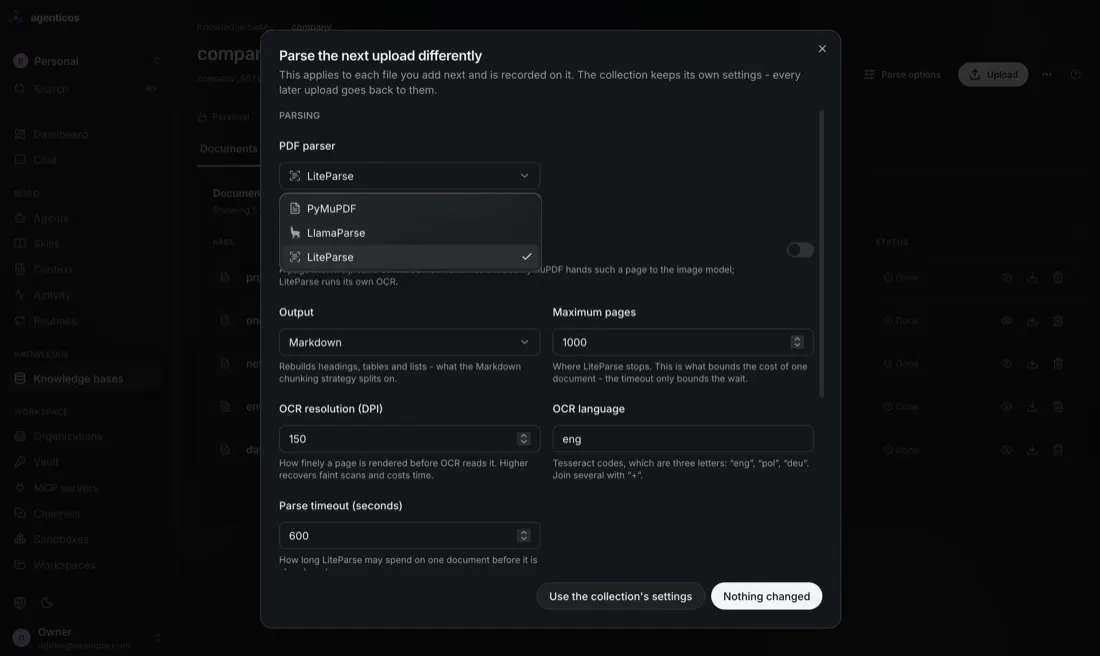Toggle dark mode with the moon icon
This screenshot has width=1100, height=656.
(46, 603)
